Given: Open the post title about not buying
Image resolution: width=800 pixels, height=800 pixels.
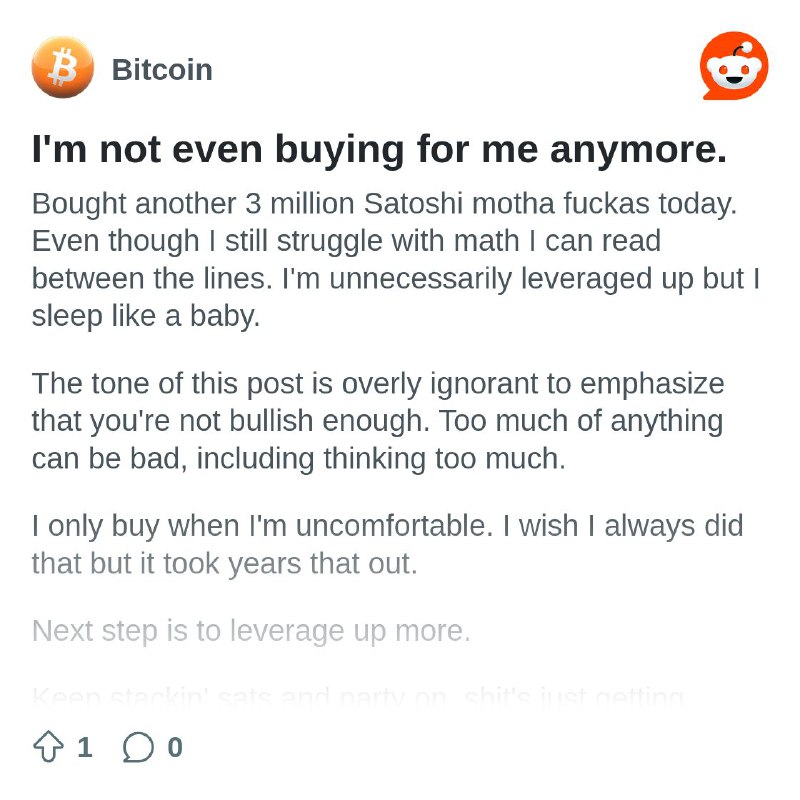Looking at the screenshot, I should coord(379,149).
